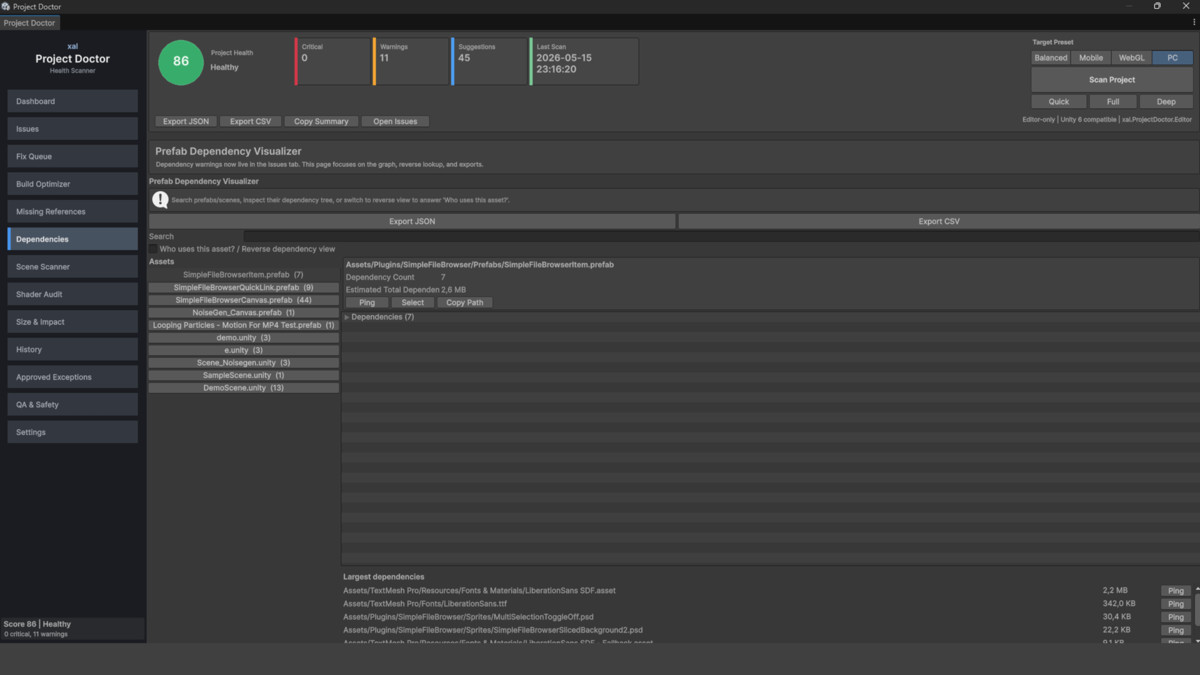Click Ping for the selected SimpleFileBrowserItem prefab

367,302
